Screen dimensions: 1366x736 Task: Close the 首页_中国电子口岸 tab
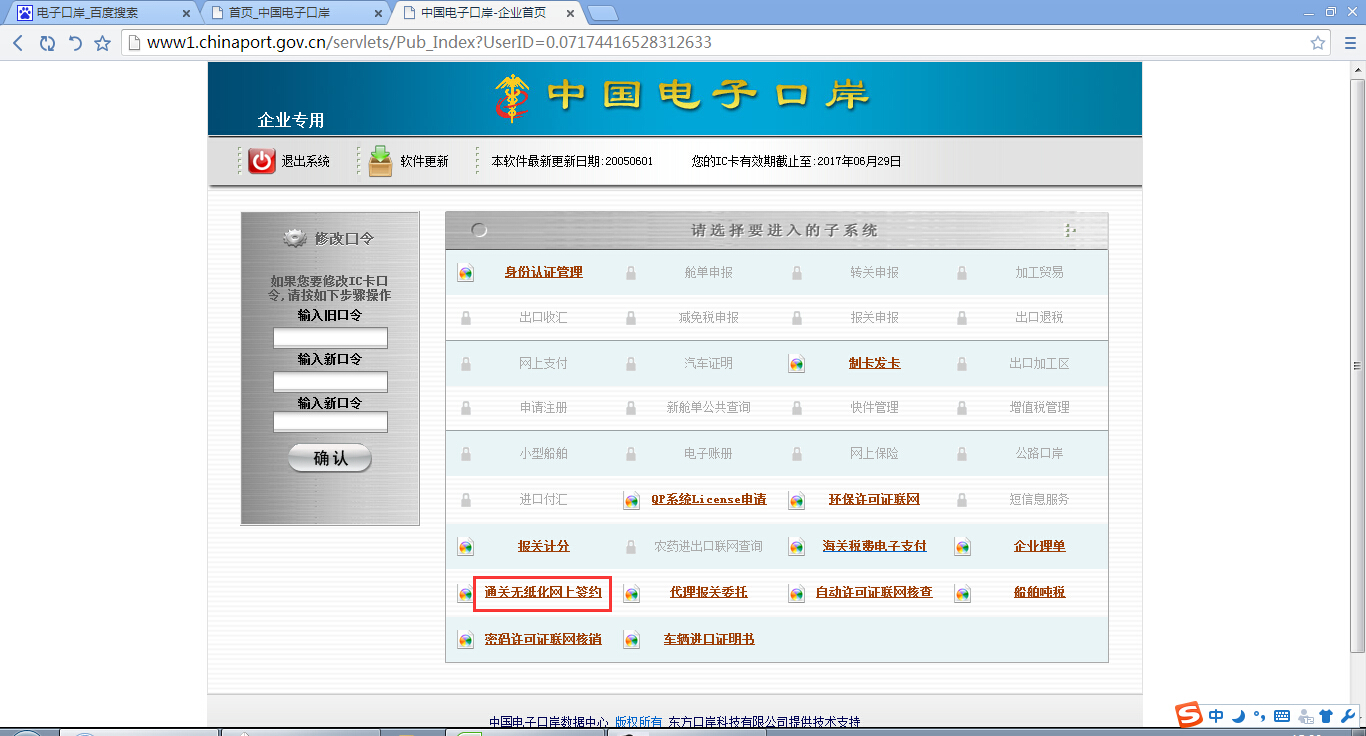(x=376, y=14)
